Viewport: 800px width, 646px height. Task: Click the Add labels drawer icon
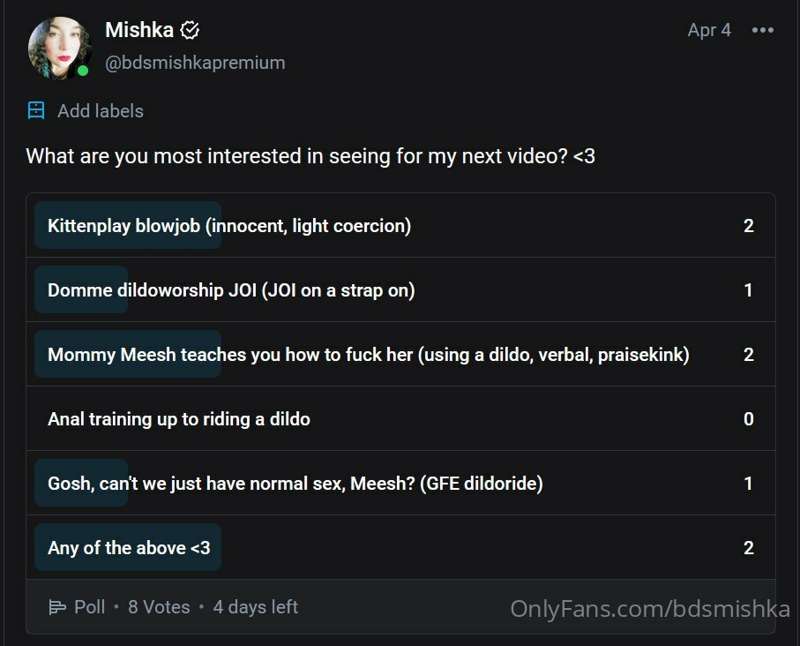(36, 110)
